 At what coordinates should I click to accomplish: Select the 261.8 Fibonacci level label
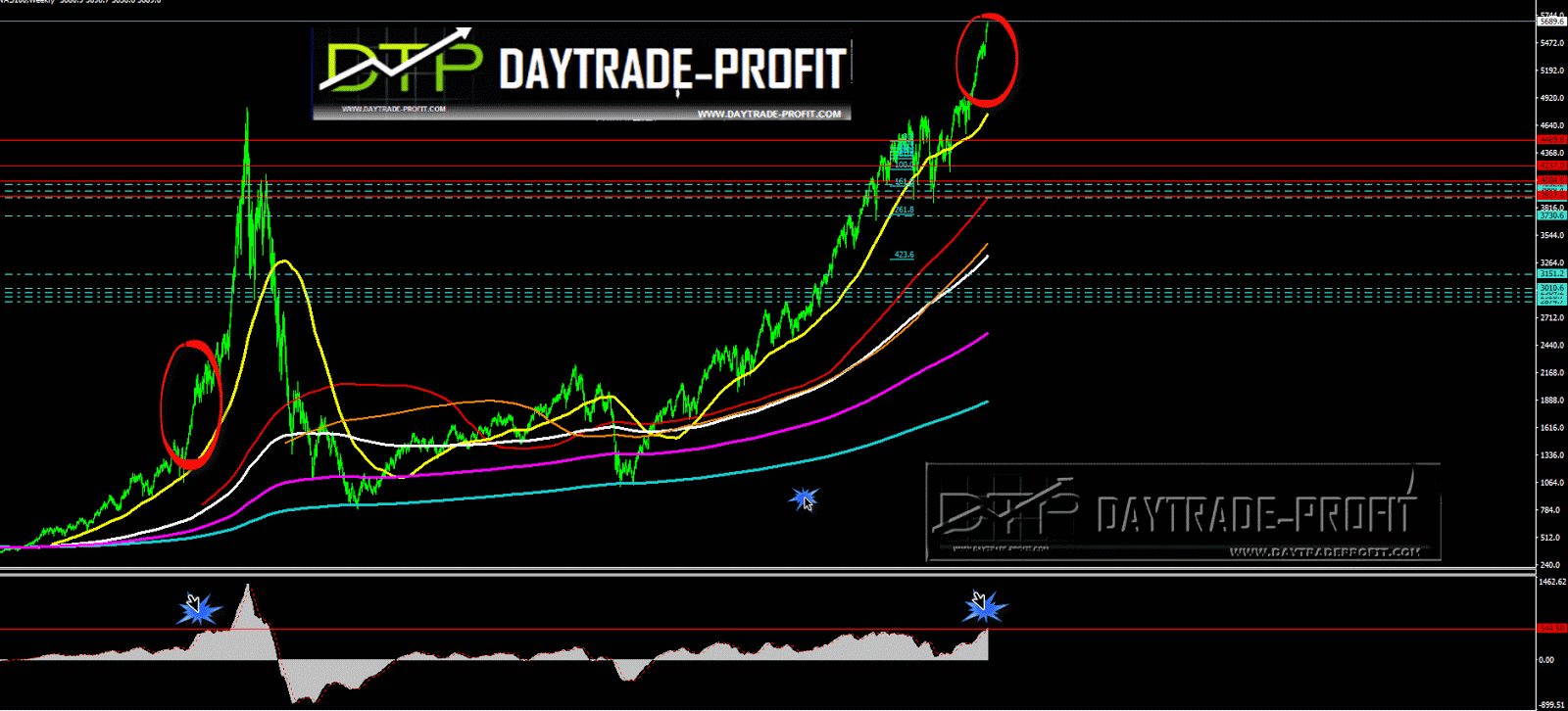point(904,211)
